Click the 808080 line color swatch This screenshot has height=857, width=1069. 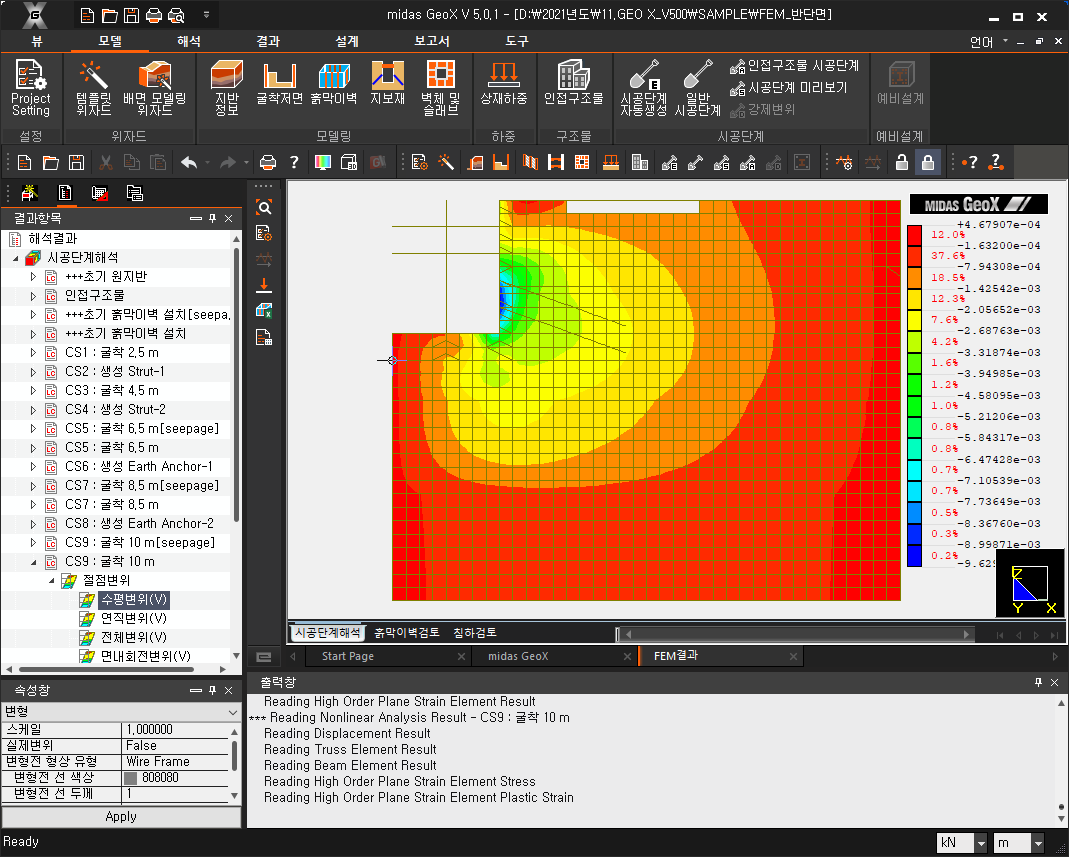pos(131,777)
